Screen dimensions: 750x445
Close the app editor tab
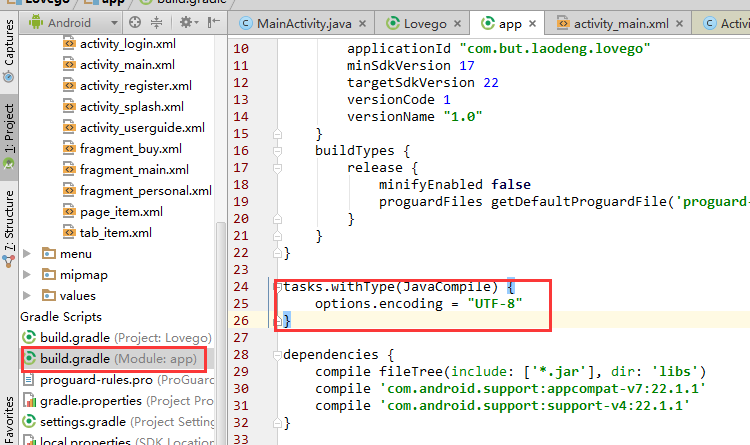[533, 23]
